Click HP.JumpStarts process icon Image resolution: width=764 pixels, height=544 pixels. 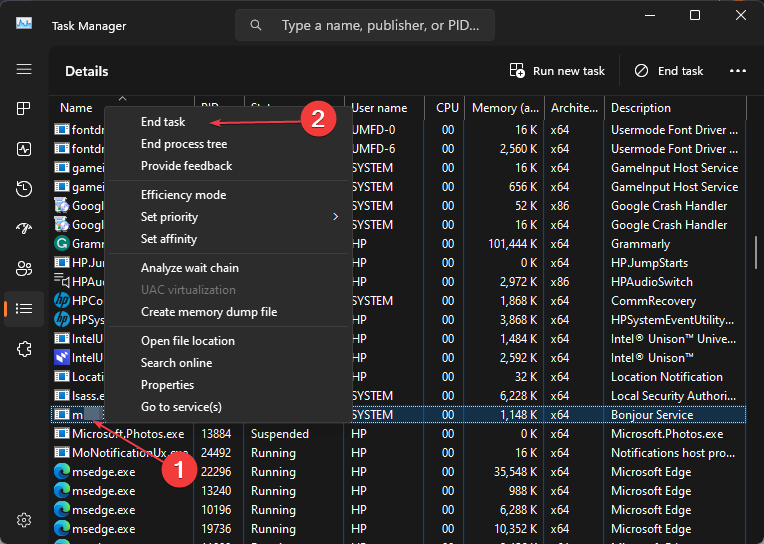tap(61, 262)
